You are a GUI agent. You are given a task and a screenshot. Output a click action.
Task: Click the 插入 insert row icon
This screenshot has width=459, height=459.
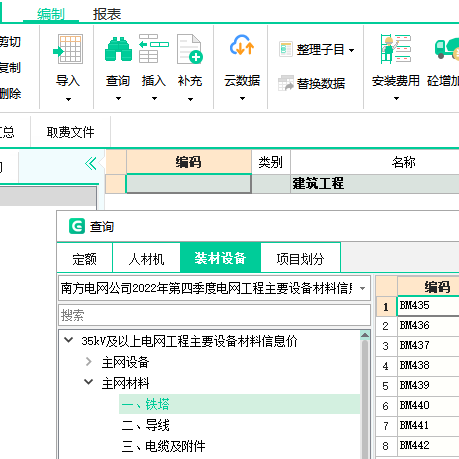[154, 49]
